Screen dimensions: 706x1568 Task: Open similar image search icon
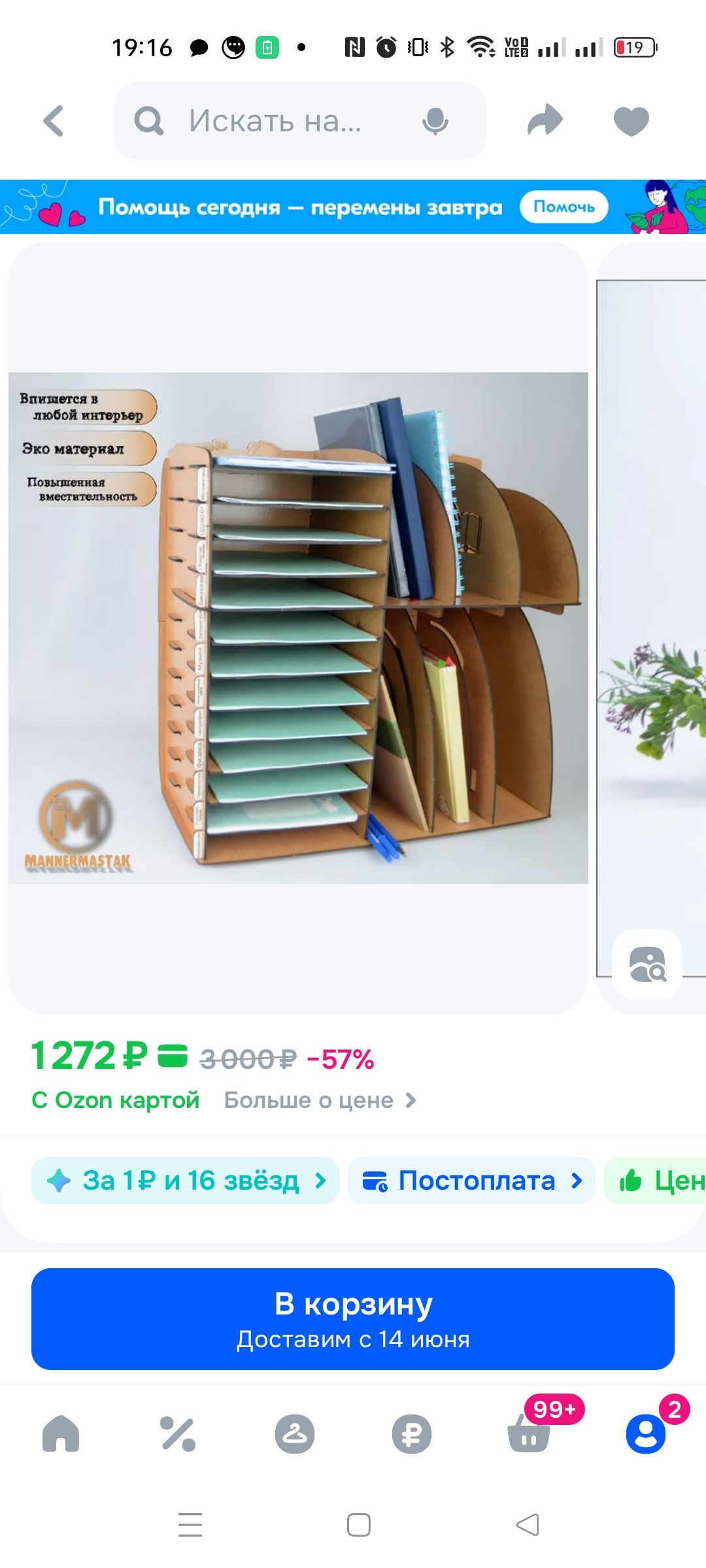point(647,964)
